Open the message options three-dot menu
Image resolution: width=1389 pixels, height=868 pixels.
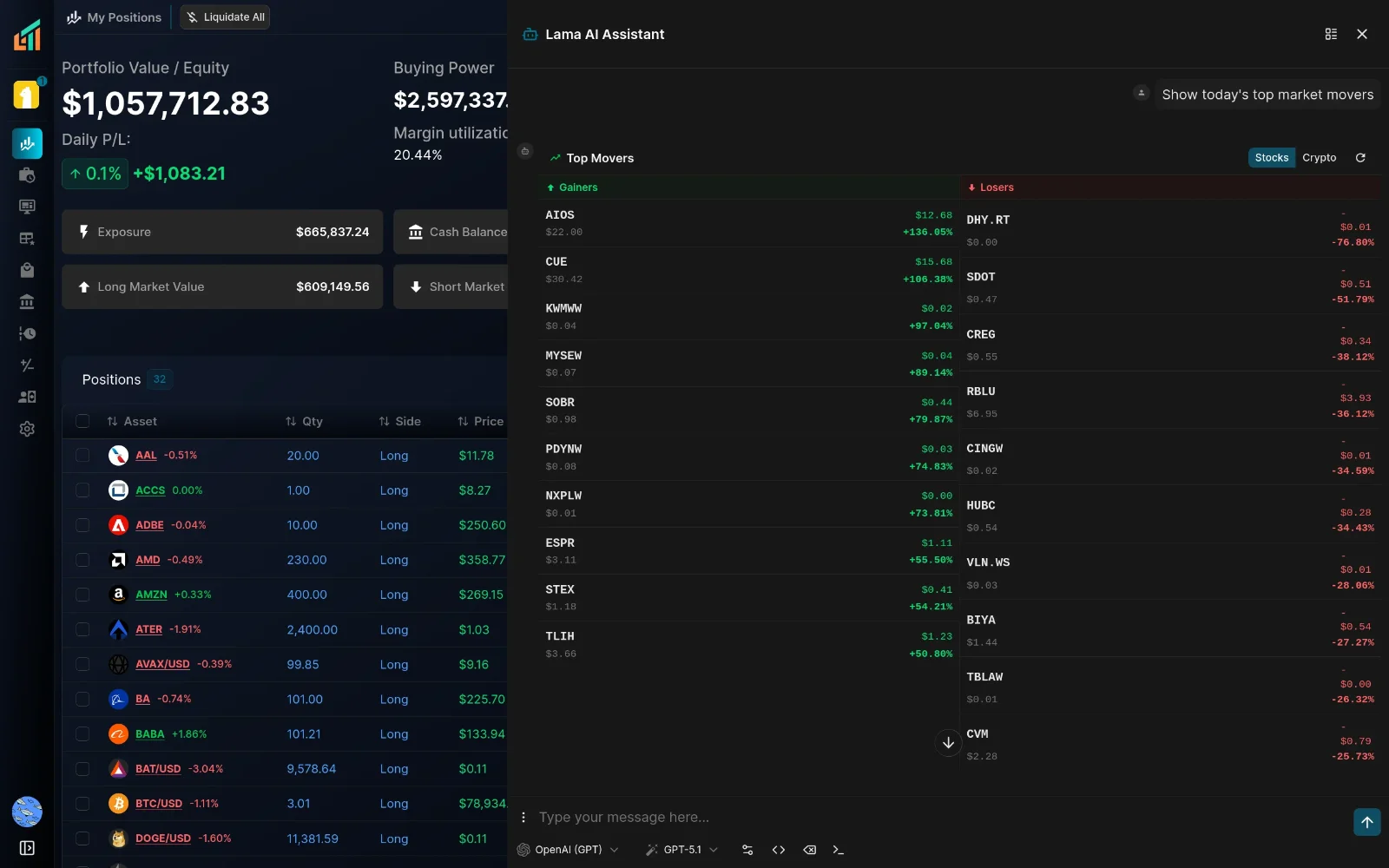[523, 818]
